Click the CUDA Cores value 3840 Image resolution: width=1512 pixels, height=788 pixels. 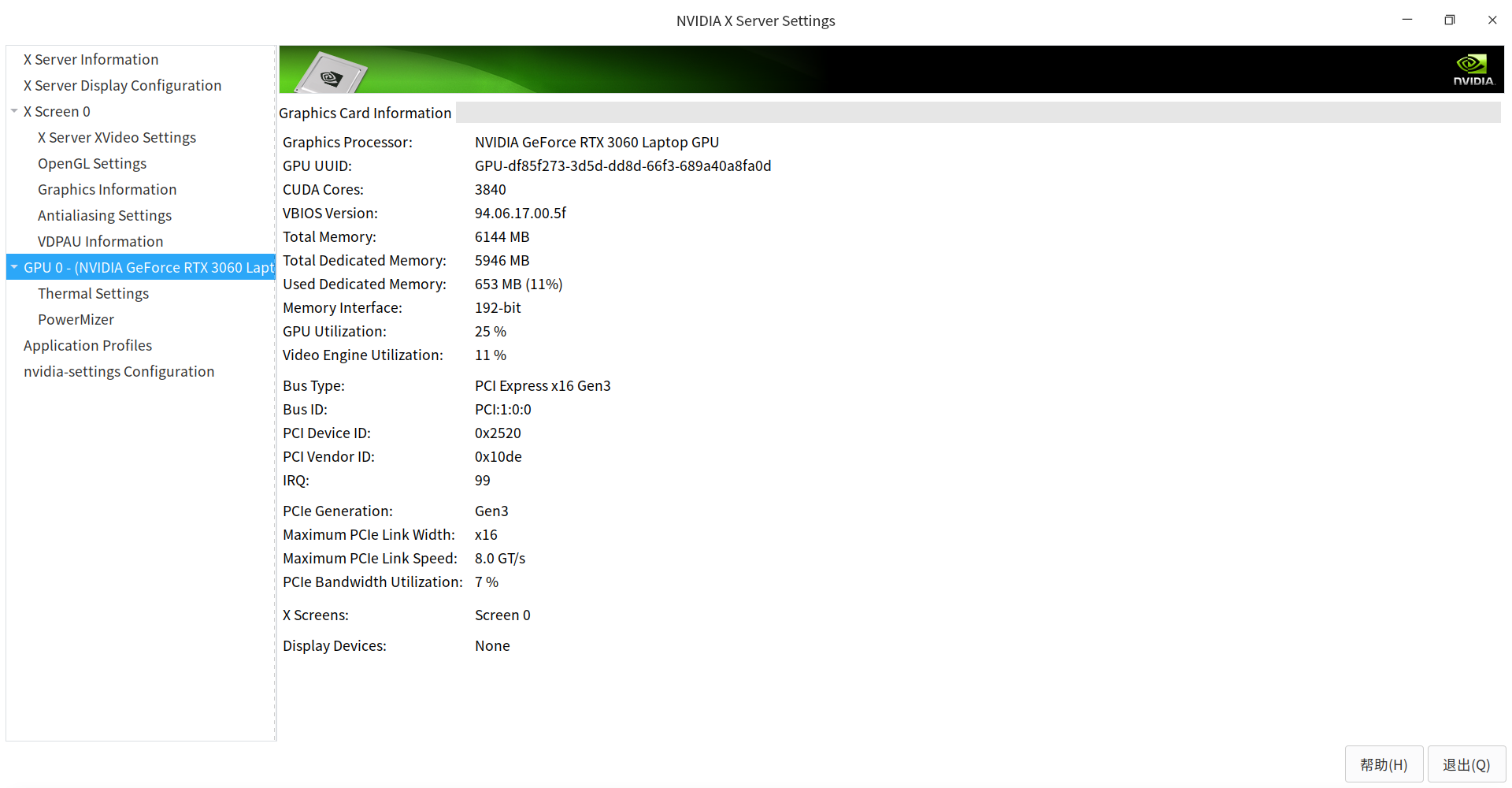491,190
